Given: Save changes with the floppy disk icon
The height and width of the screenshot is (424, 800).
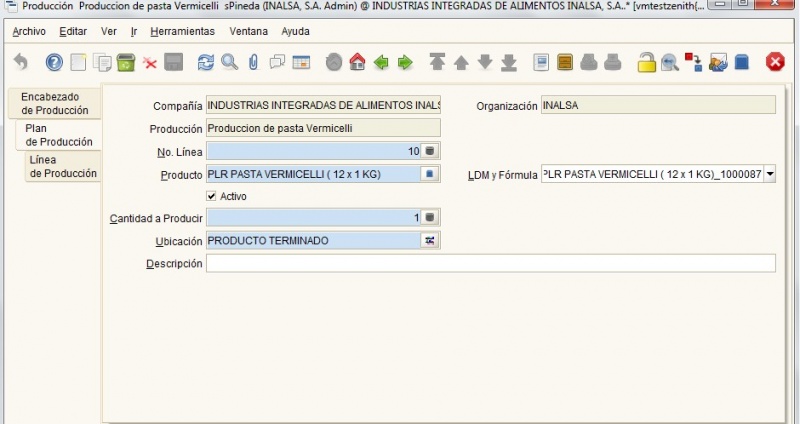Looking at the screenshot, I should tap(173, 62).
